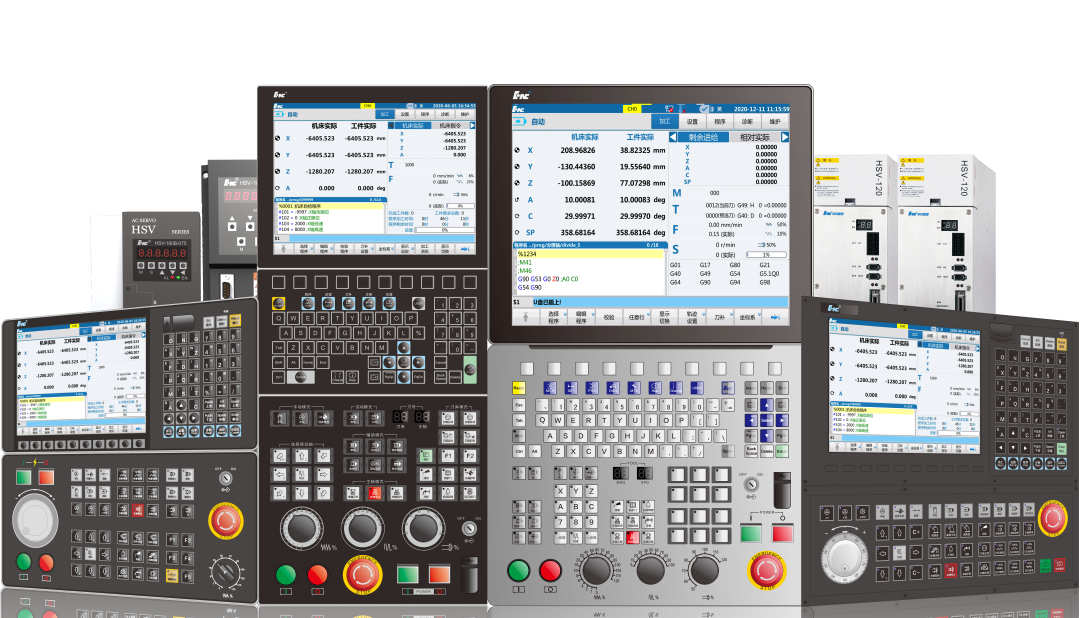Click left arrow beside 剩余进给

point(673,137)
